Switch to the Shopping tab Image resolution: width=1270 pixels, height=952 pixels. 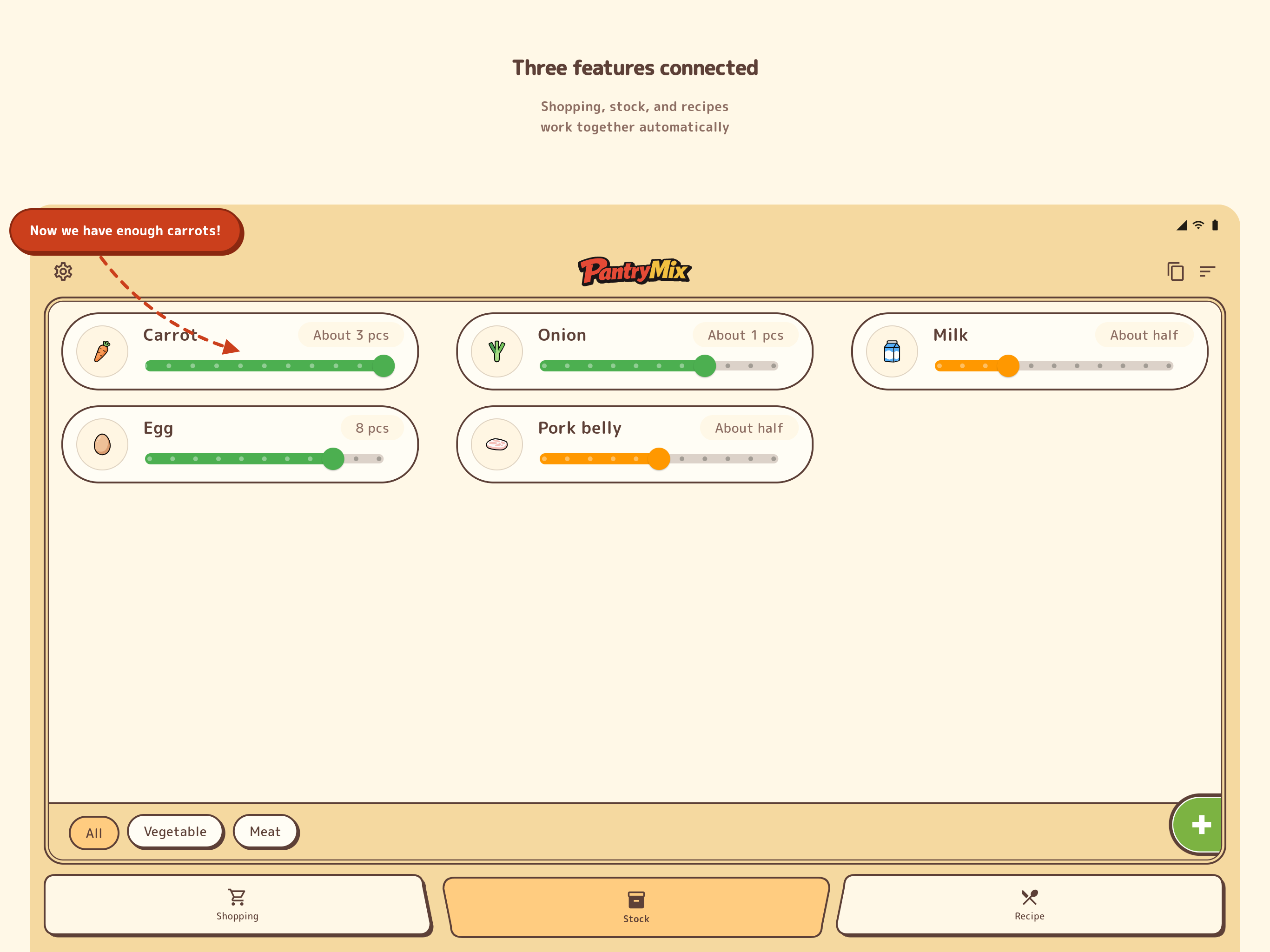click(x=237, y=905)
